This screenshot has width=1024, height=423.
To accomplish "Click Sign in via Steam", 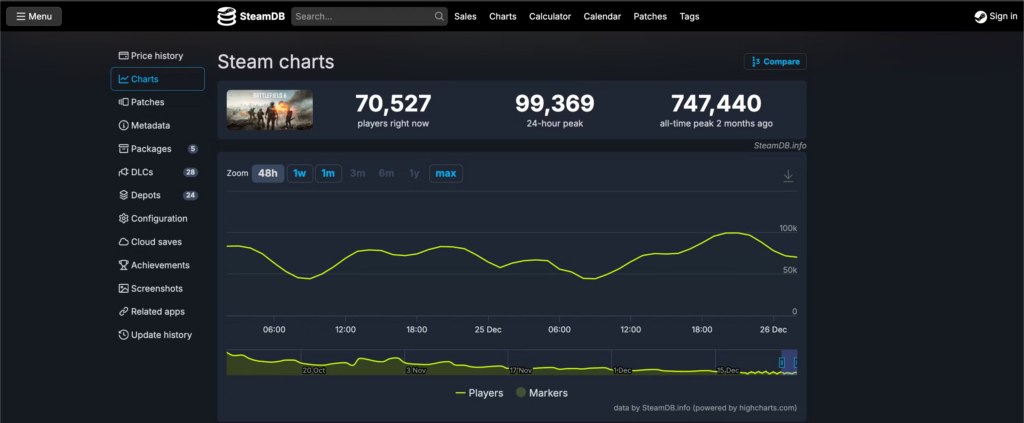I will click(x=996, y=16).
